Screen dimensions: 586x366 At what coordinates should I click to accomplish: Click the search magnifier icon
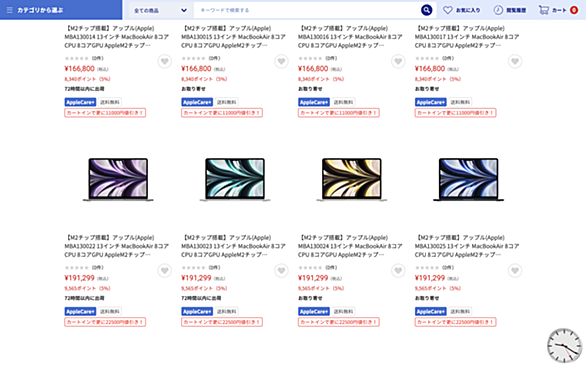(426, 10)
